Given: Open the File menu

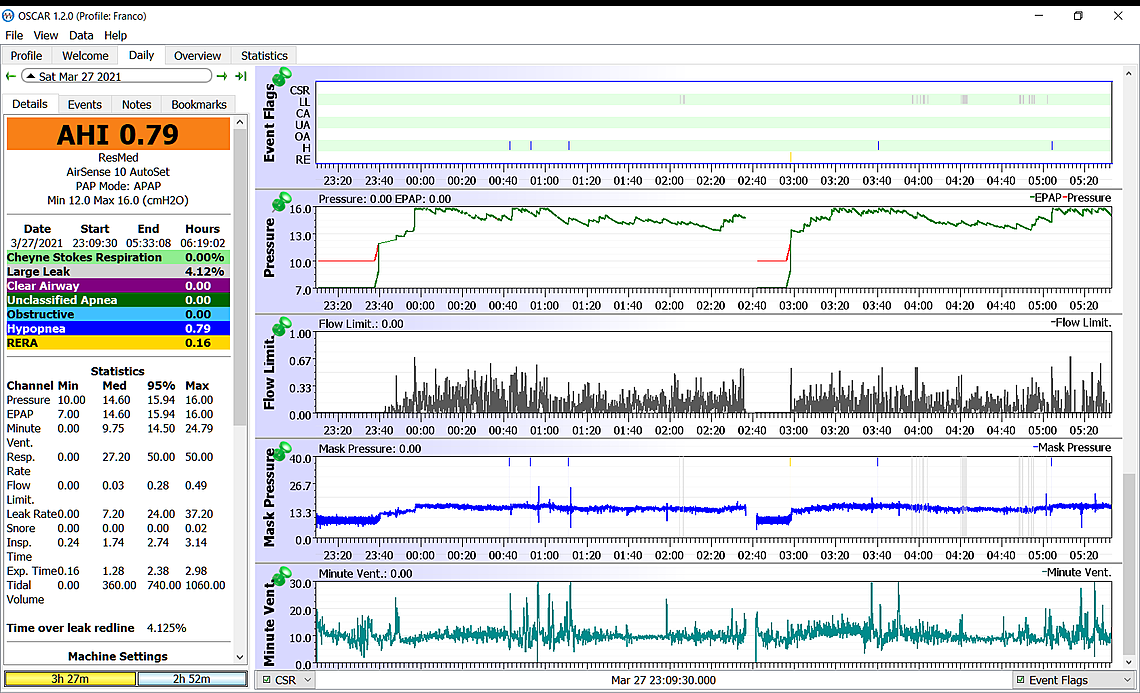Looking at the screenshot, I should tap(14, 35).
